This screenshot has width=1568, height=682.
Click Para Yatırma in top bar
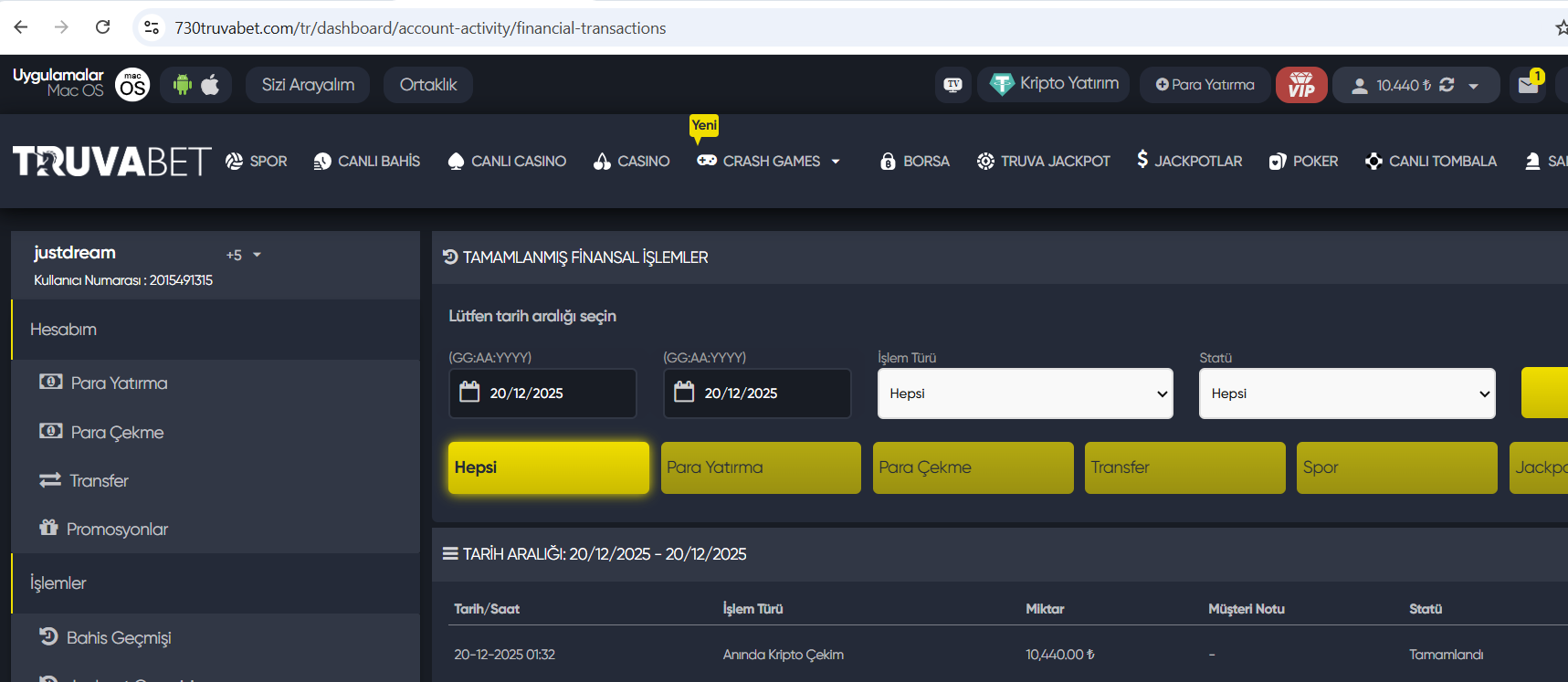1205,85
